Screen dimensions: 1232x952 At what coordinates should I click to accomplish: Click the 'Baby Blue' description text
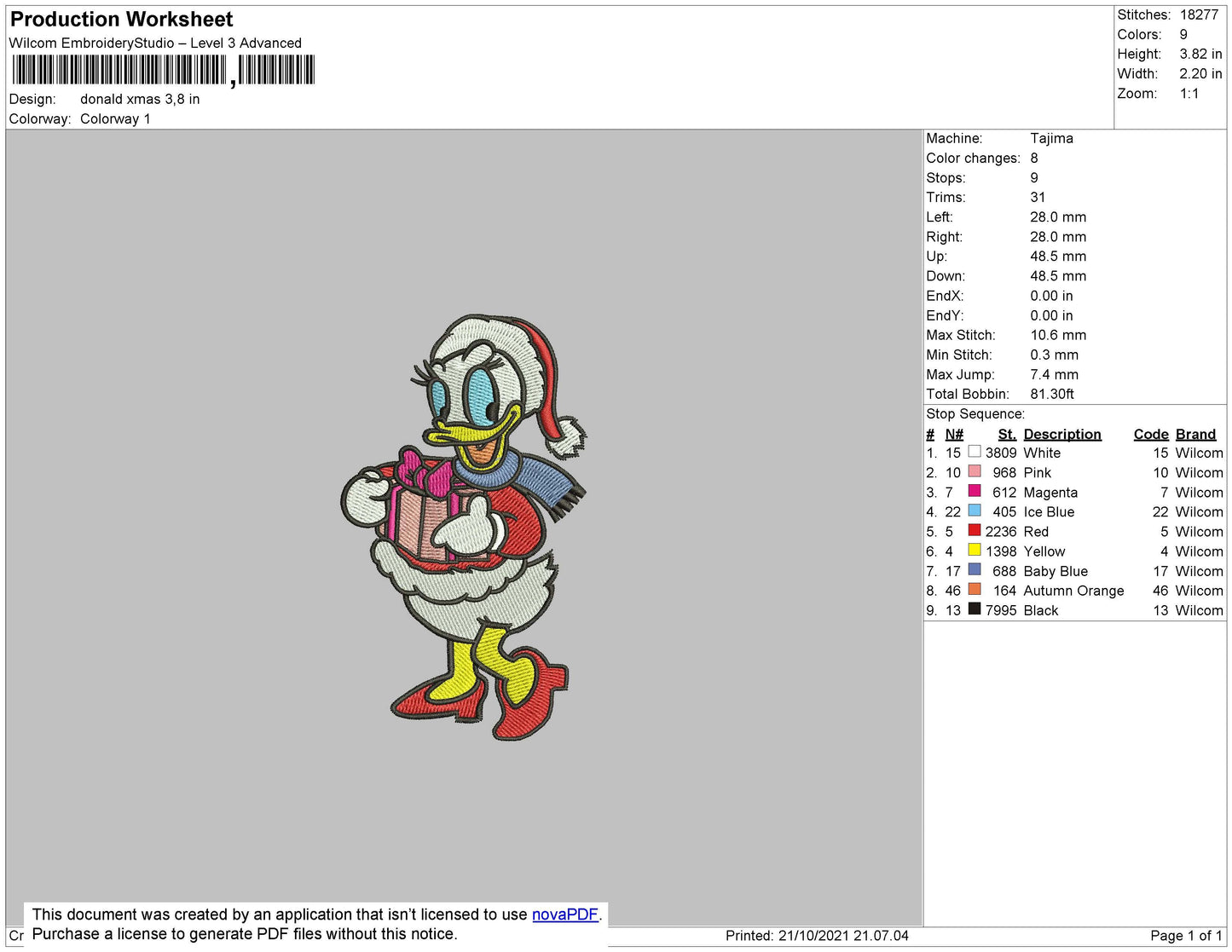click(1056, 571)
